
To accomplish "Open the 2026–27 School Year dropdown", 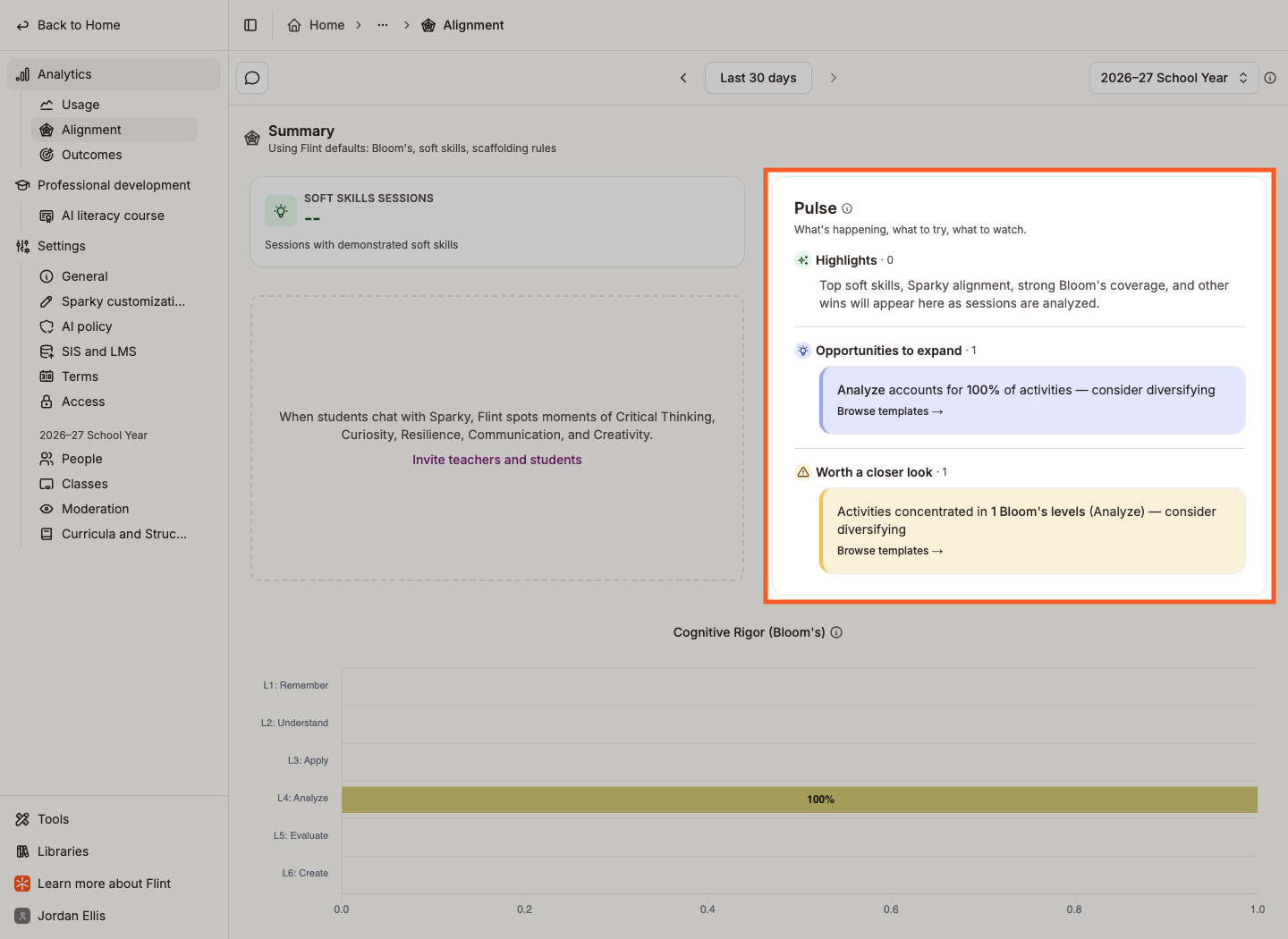I will click(1174, 78).
